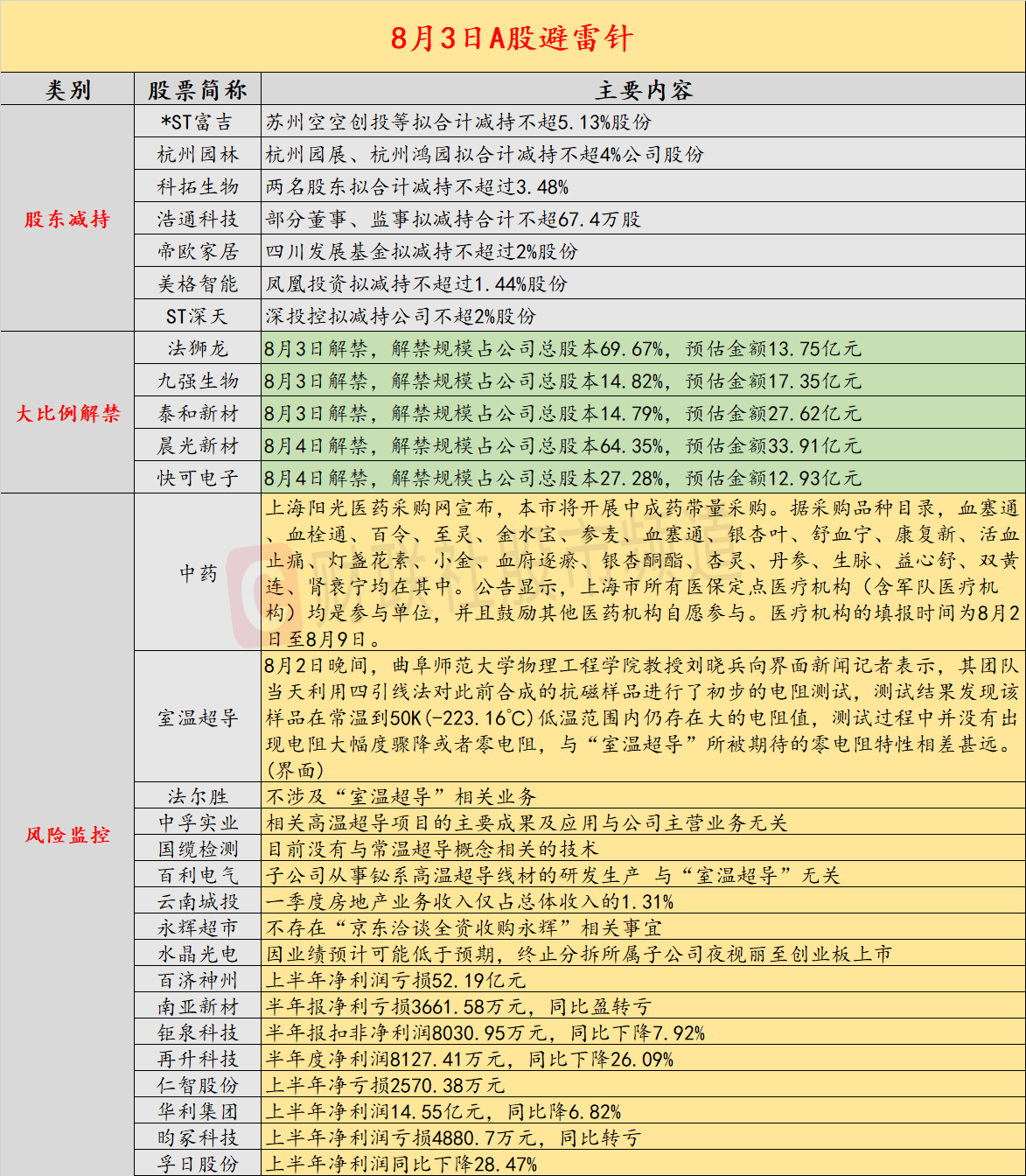Click 半年报净利亏损3661.58万元 text
This screenshot has height=1176, width=1026.
[x=458, y=1006]
